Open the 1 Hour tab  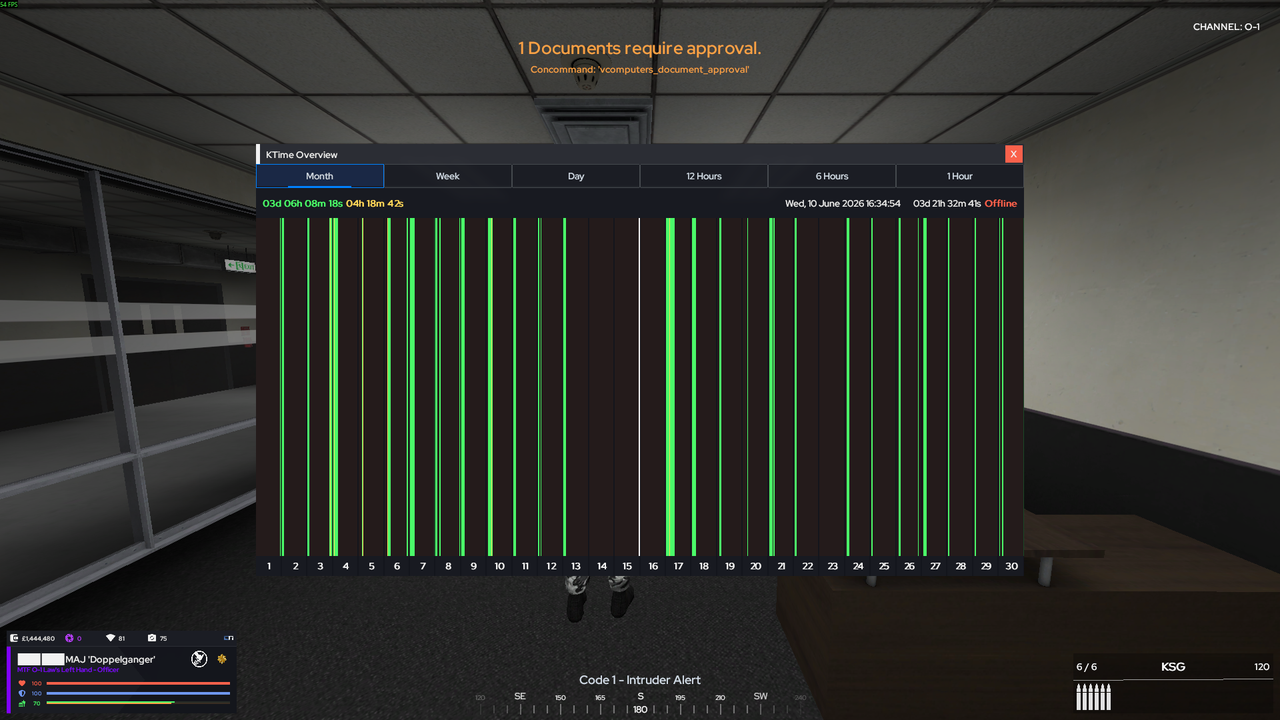[960, 176]
